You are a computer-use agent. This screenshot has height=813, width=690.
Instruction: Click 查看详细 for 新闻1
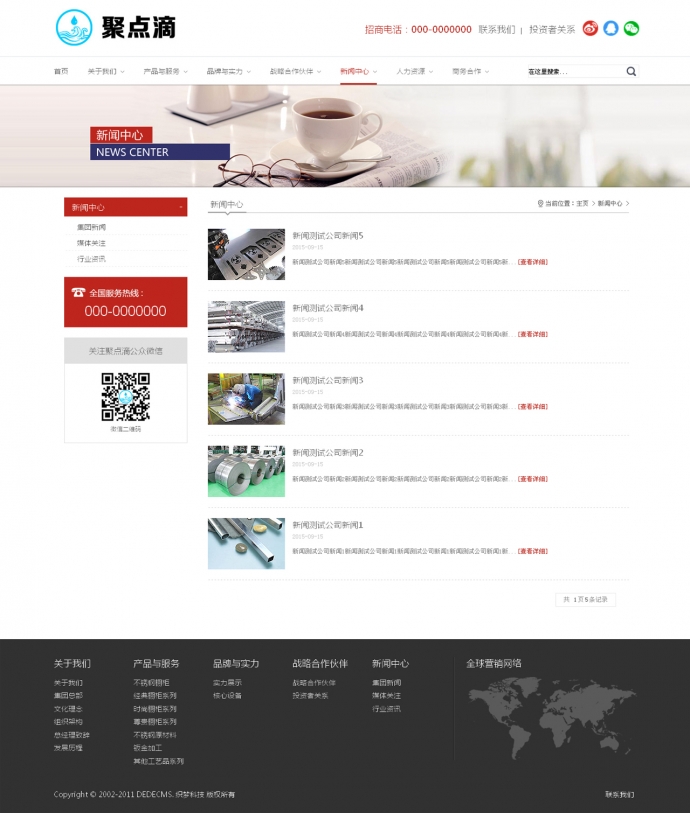532,551
